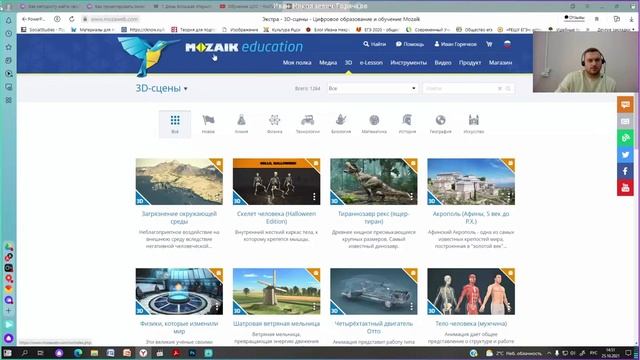The image size is (640, 360).
Task: Click the orange chat side button
Action: pyautogui.click(x=625, y=104)
